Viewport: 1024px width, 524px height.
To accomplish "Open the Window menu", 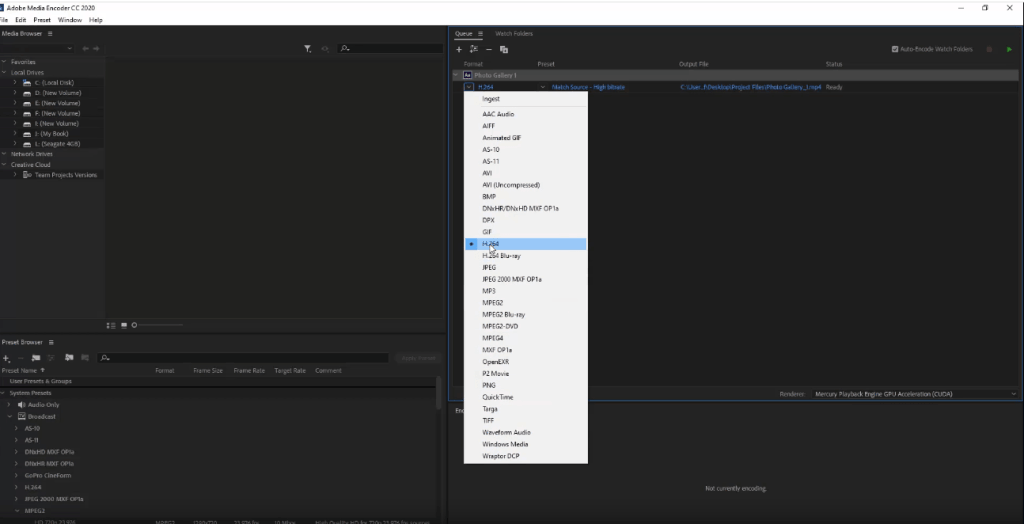I will (x=70, y=20).
